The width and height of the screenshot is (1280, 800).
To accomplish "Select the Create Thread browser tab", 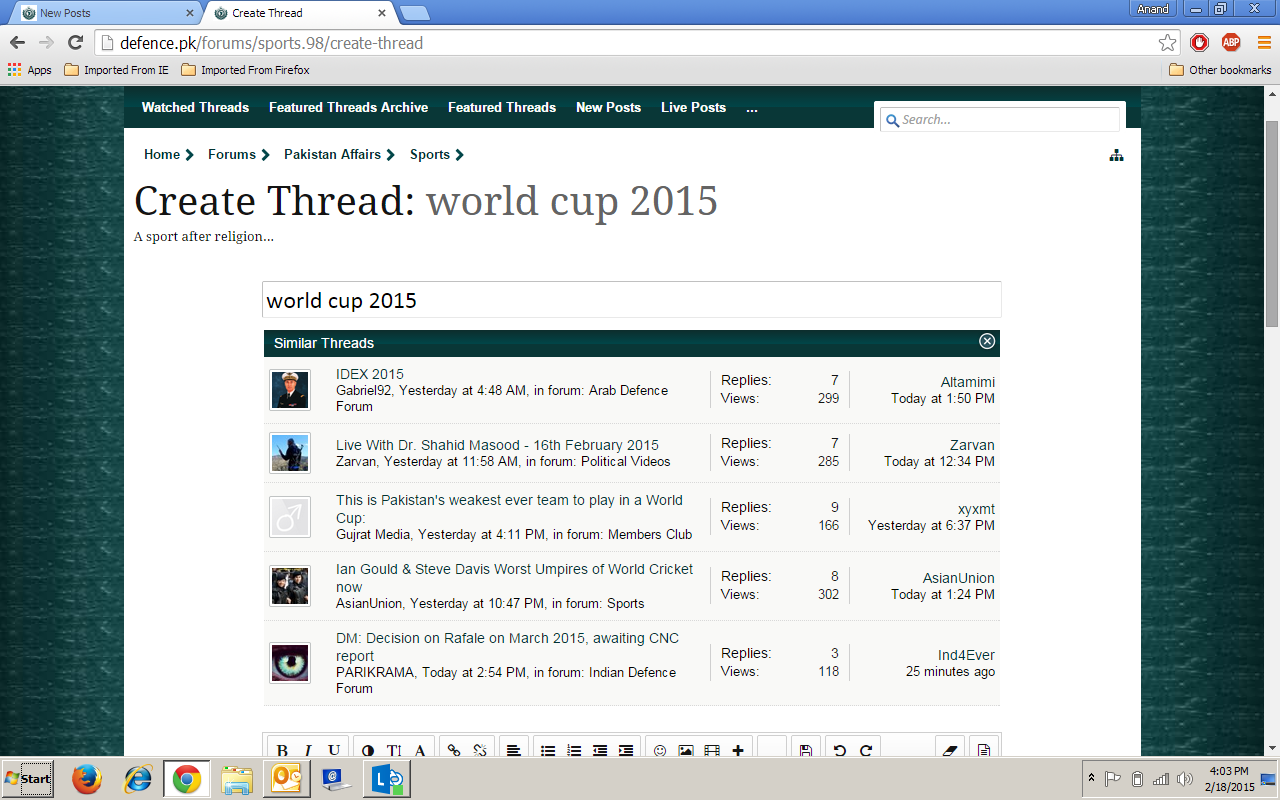I will tap(301, 13).
